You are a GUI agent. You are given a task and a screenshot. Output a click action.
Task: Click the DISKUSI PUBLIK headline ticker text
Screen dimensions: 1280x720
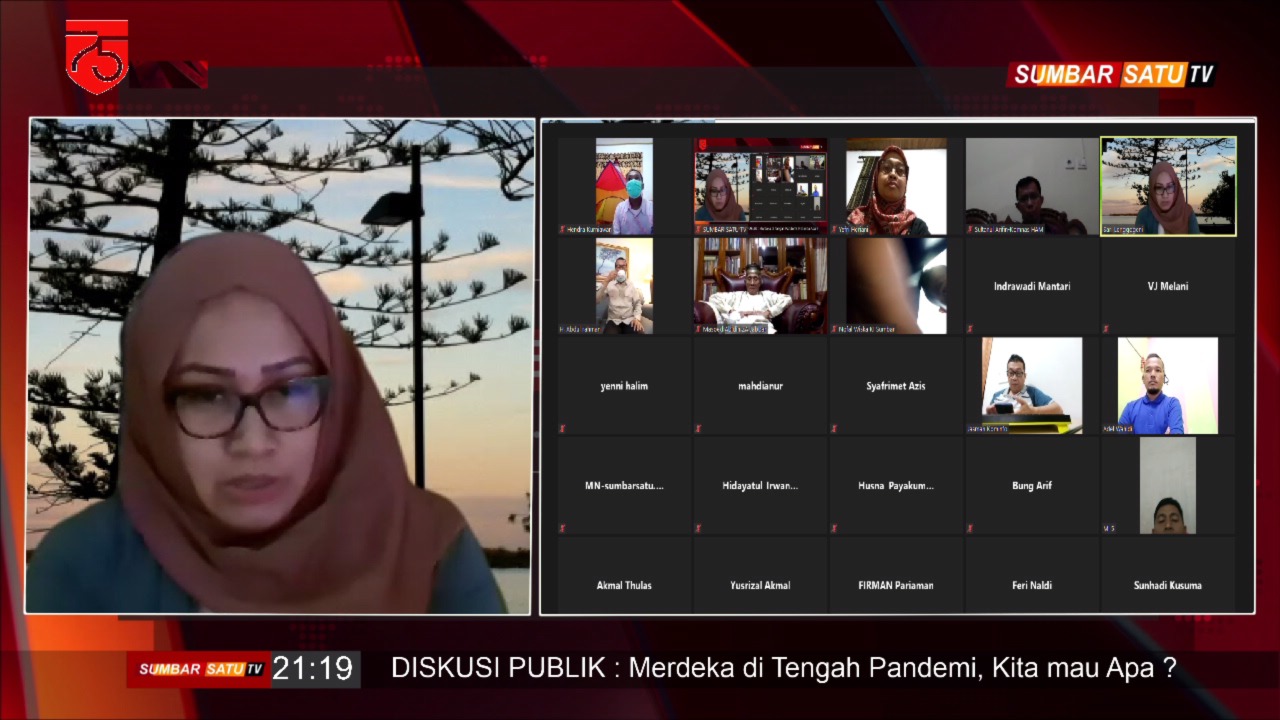point(782,668)
